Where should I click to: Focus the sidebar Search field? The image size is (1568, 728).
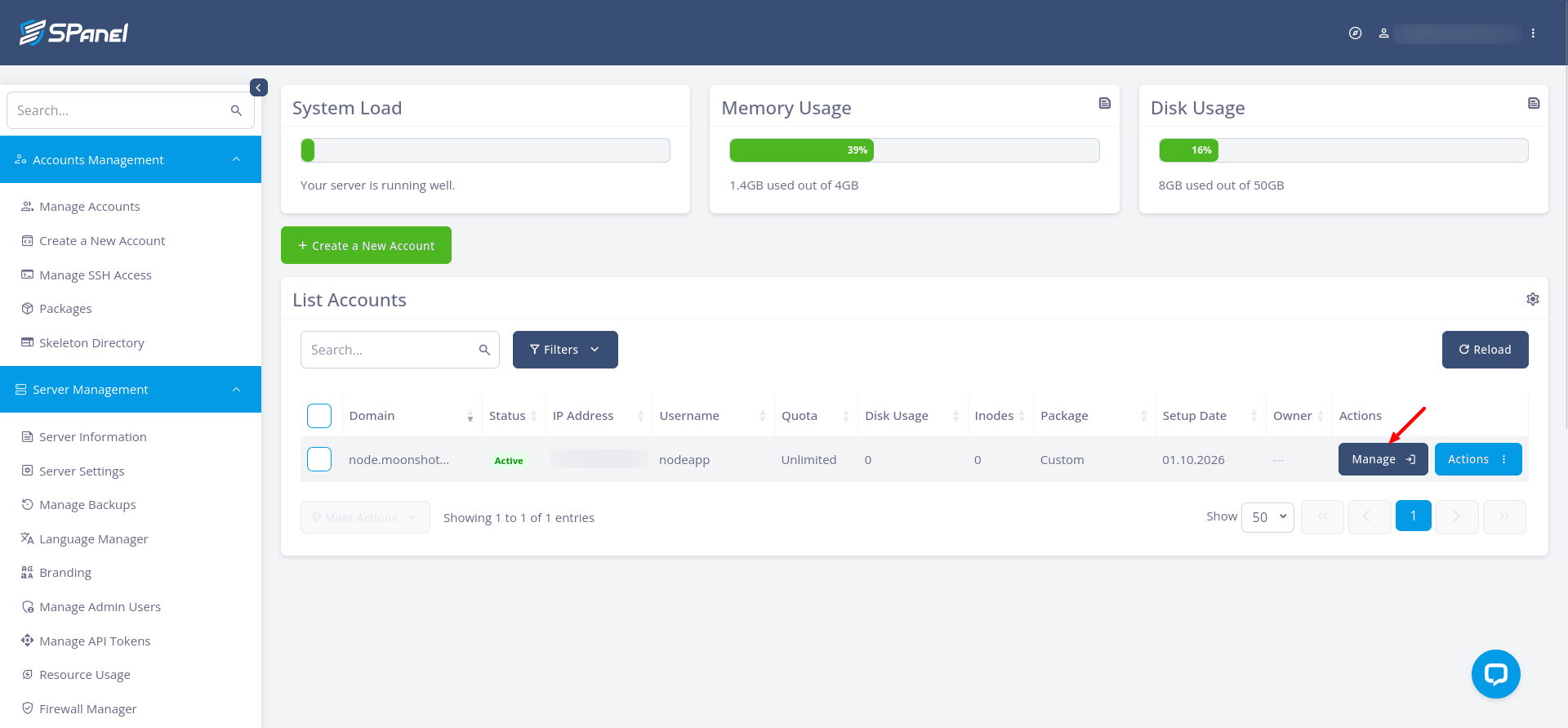point(131,110)
